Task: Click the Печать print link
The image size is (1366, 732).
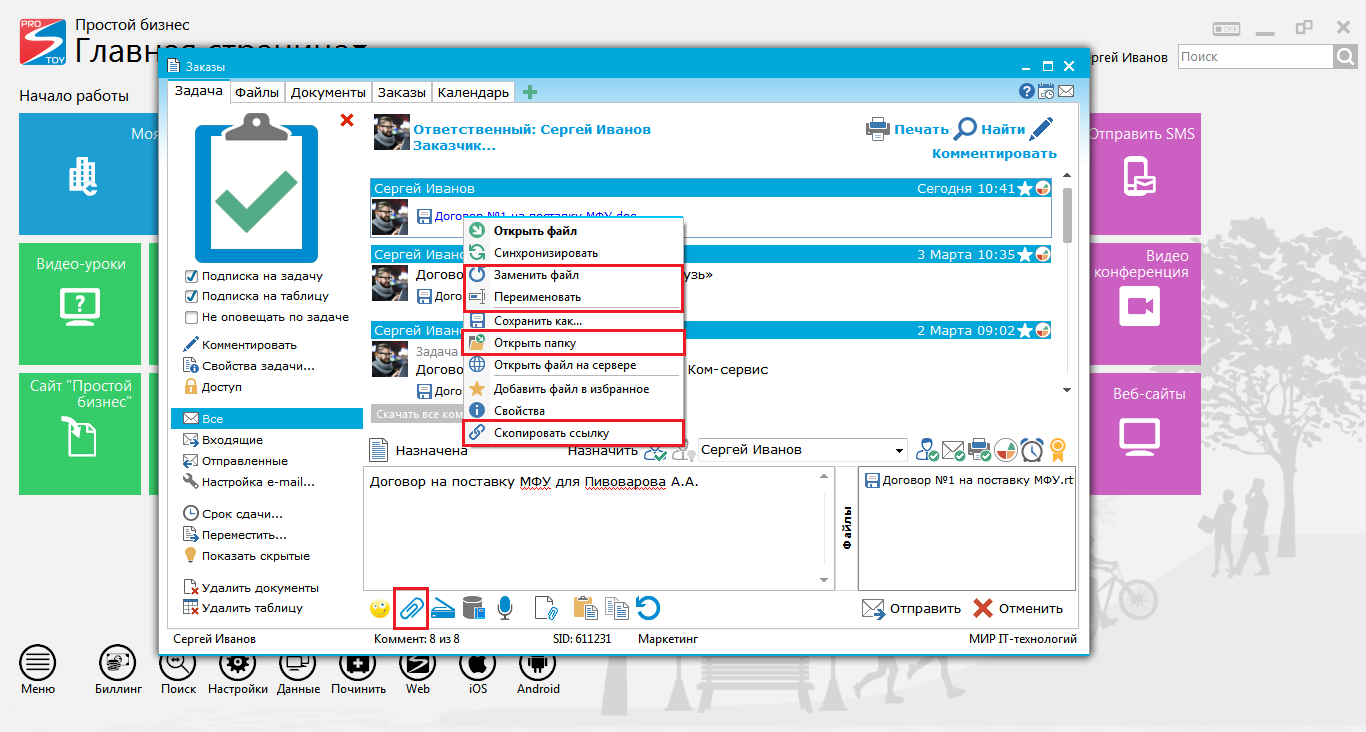Action: pos(908,129)
